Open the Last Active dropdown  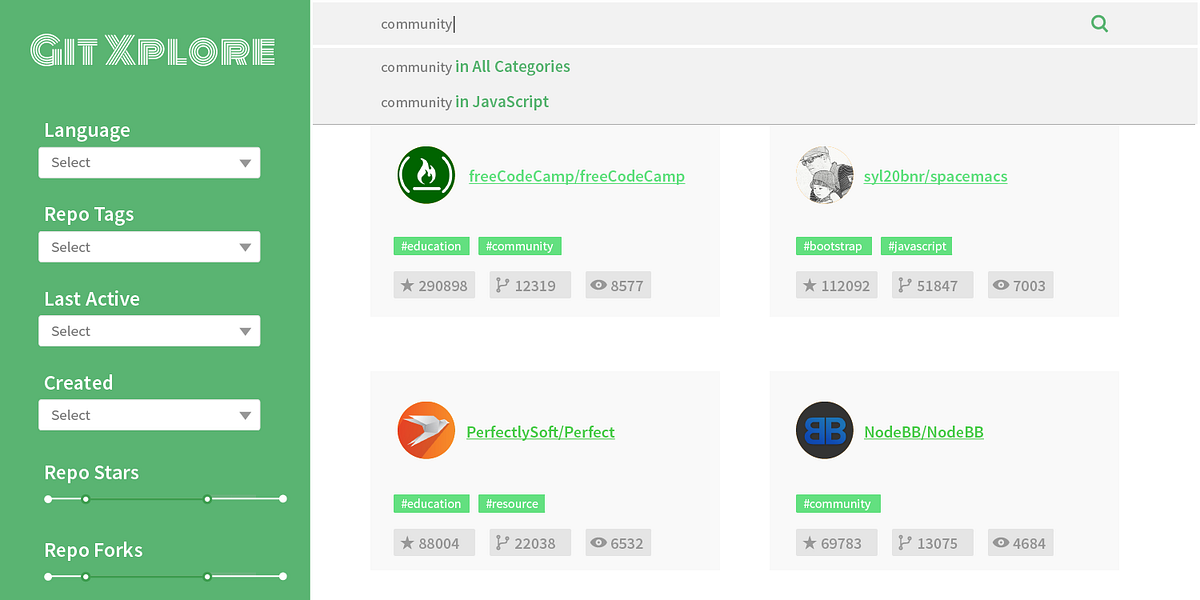[x=149, y=330]
